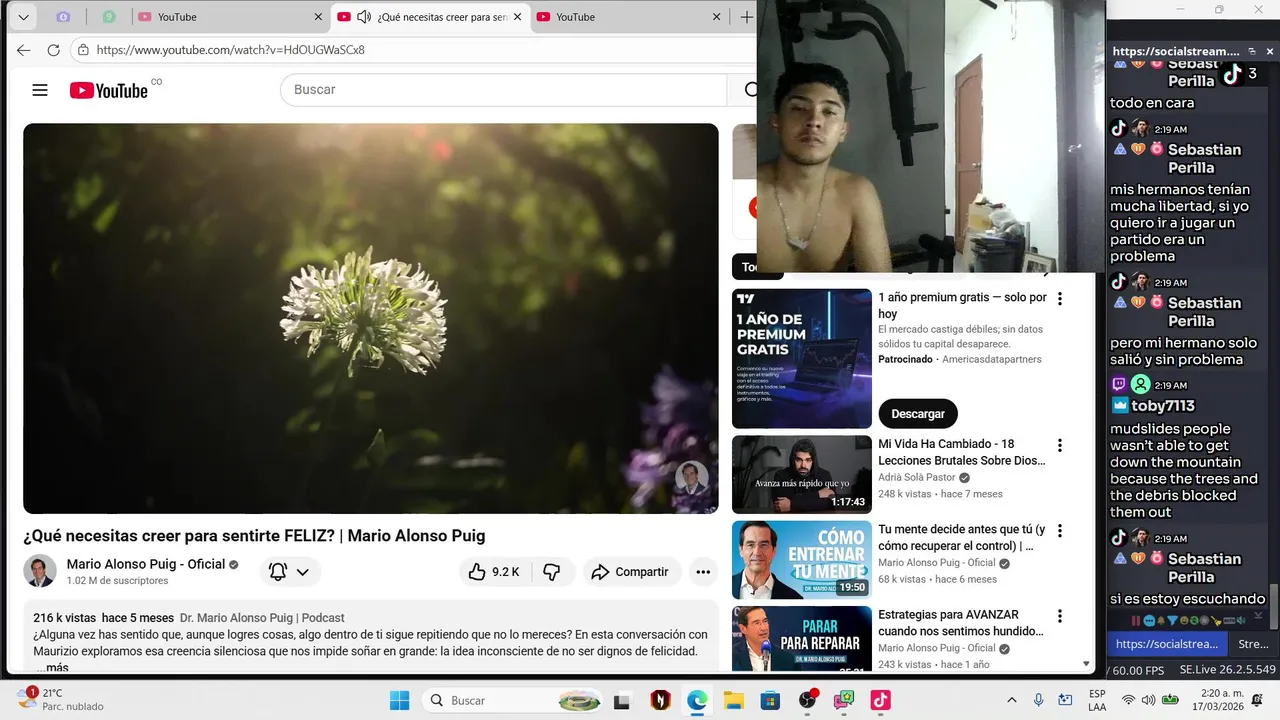Screen dimensions: 1280x720
Task: Open the volume tray icon
Action: [x=1149, y=700]
